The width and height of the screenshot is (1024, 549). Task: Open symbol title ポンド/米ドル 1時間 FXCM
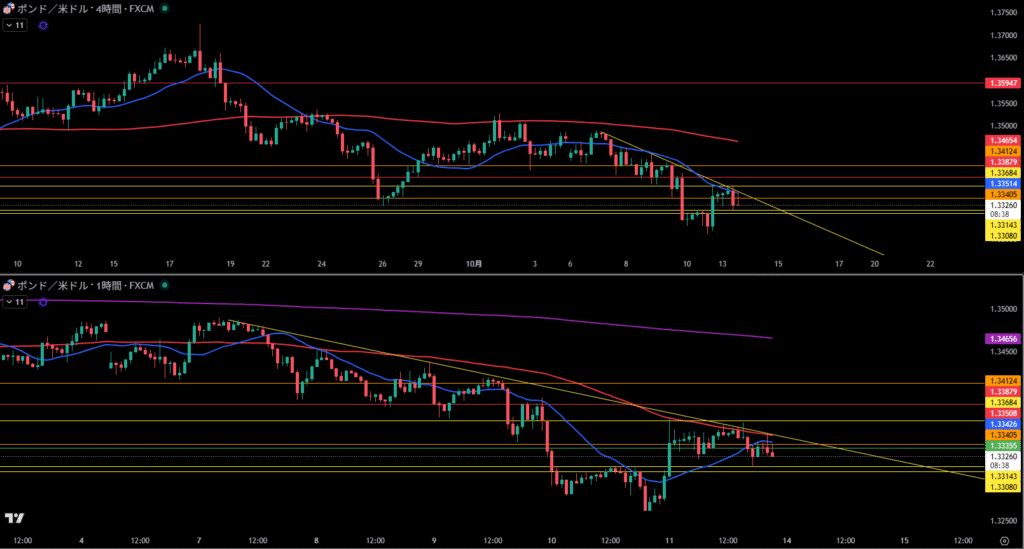coord(84,285)
